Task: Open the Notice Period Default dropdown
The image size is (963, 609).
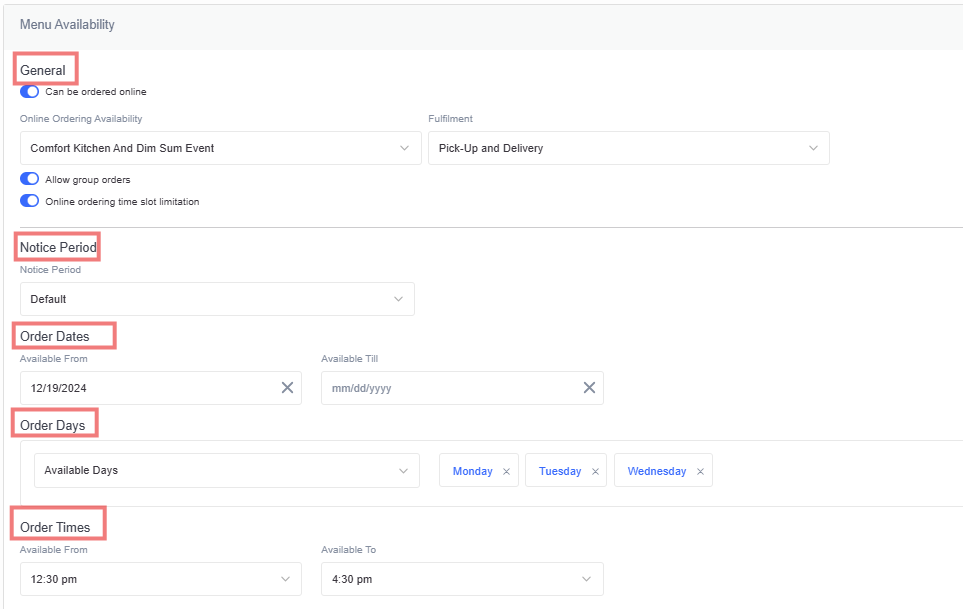Action: point(217,299)
